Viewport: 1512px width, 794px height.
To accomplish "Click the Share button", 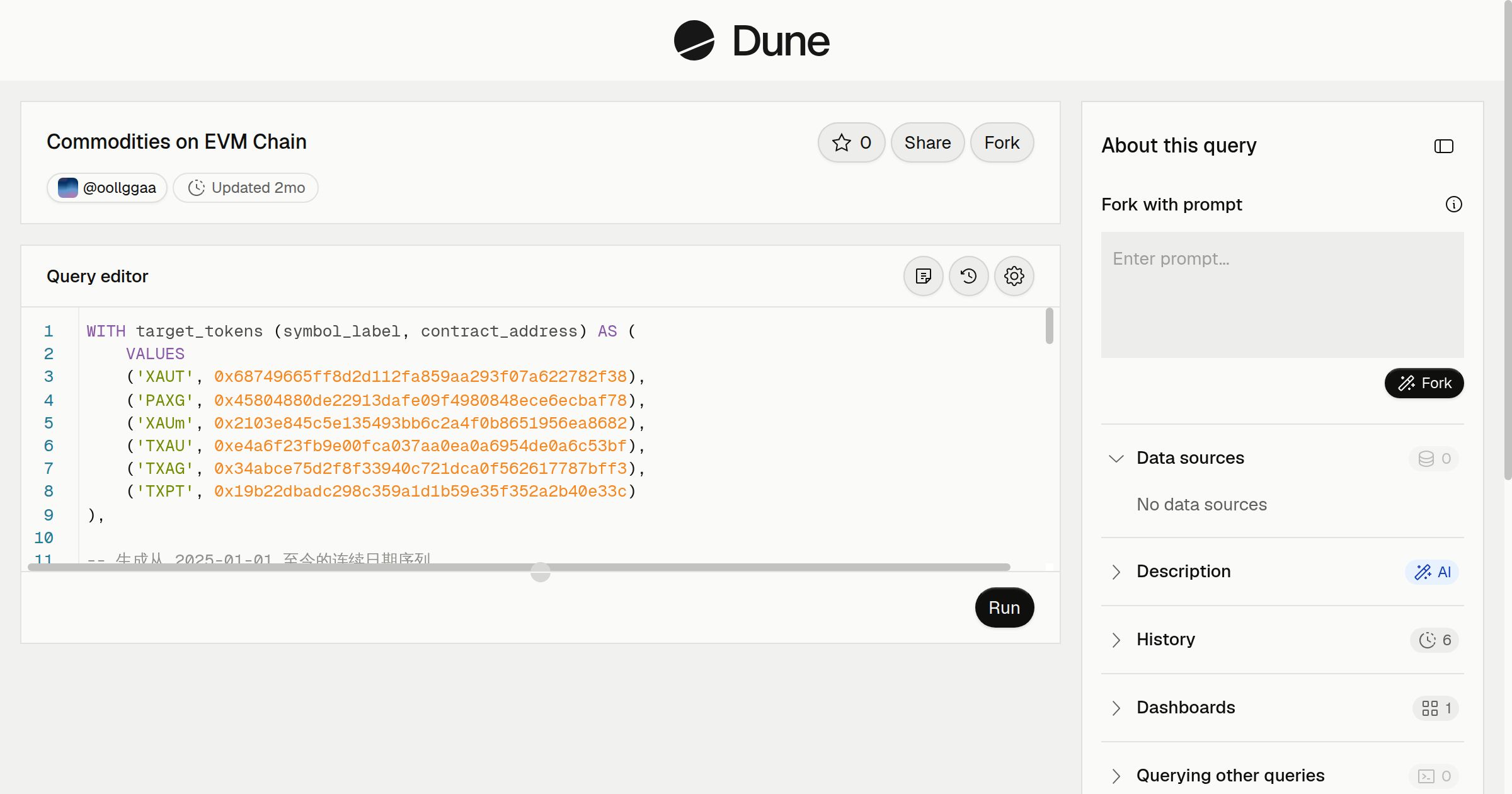I will (928, 142).
